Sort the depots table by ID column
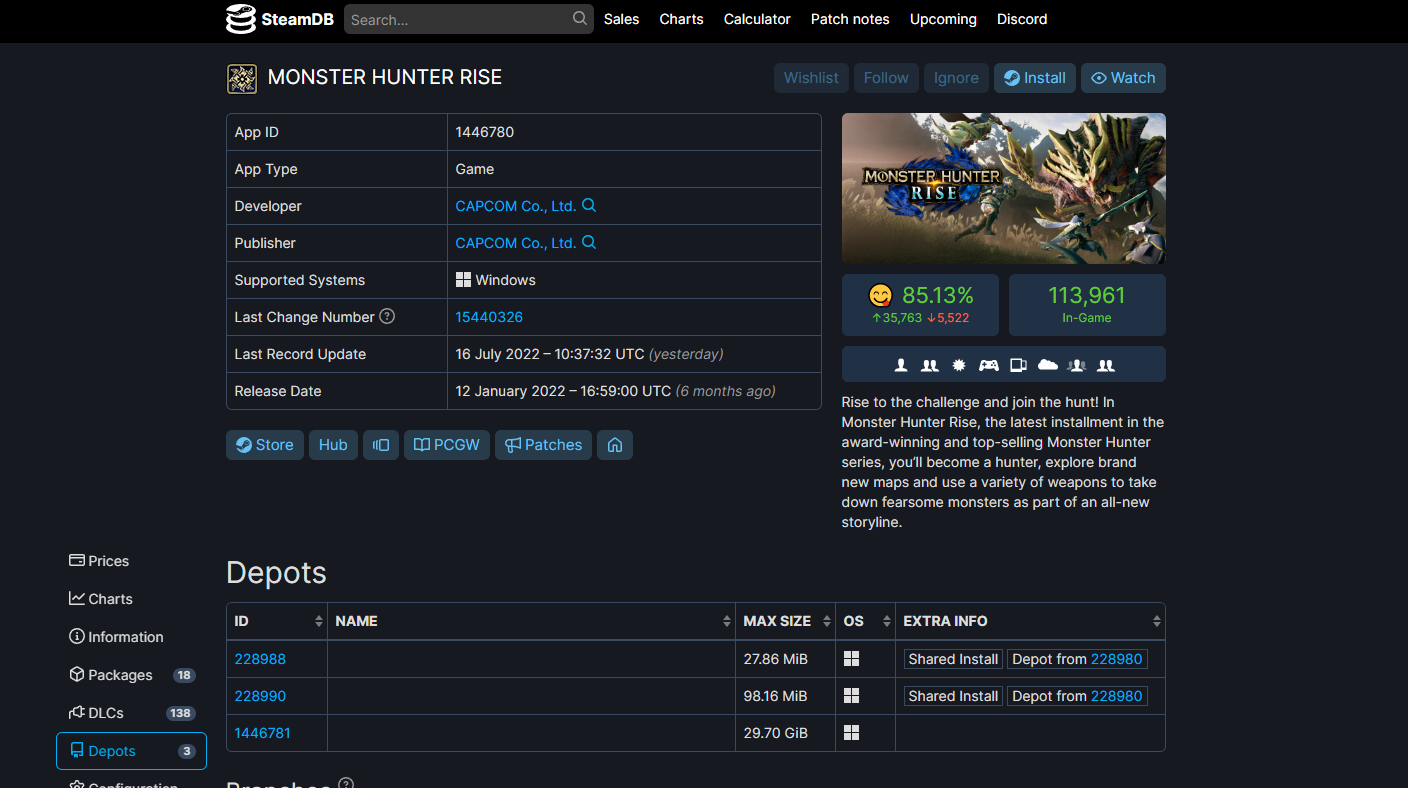This screenshot has width=1408, height=788. (x=277, y=621)
